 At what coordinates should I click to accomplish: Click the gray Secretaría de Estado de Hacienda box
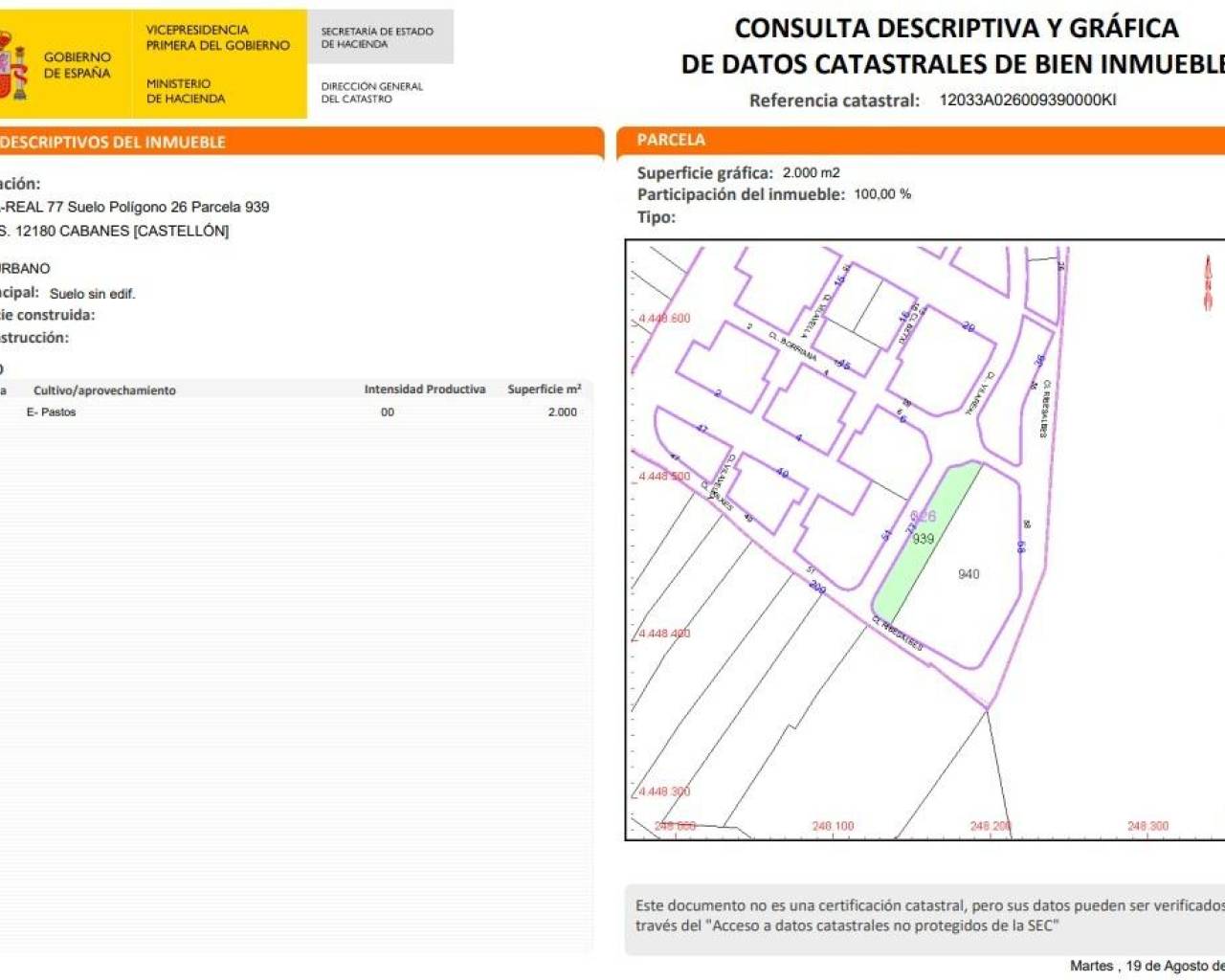379,37
